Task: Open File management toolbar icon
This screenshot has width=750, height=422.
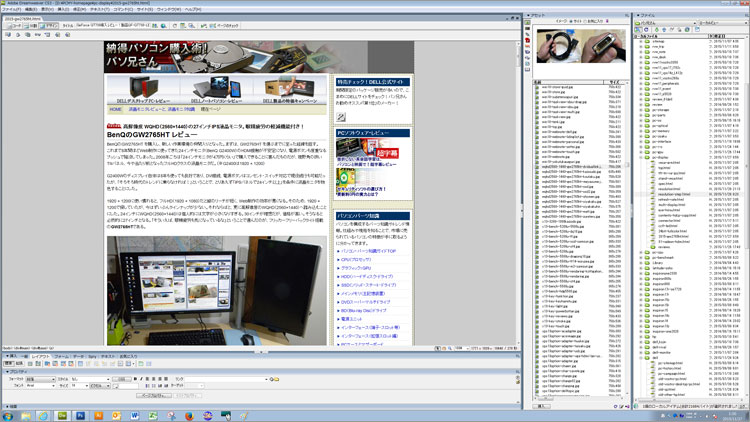Action: pos(155,26)
